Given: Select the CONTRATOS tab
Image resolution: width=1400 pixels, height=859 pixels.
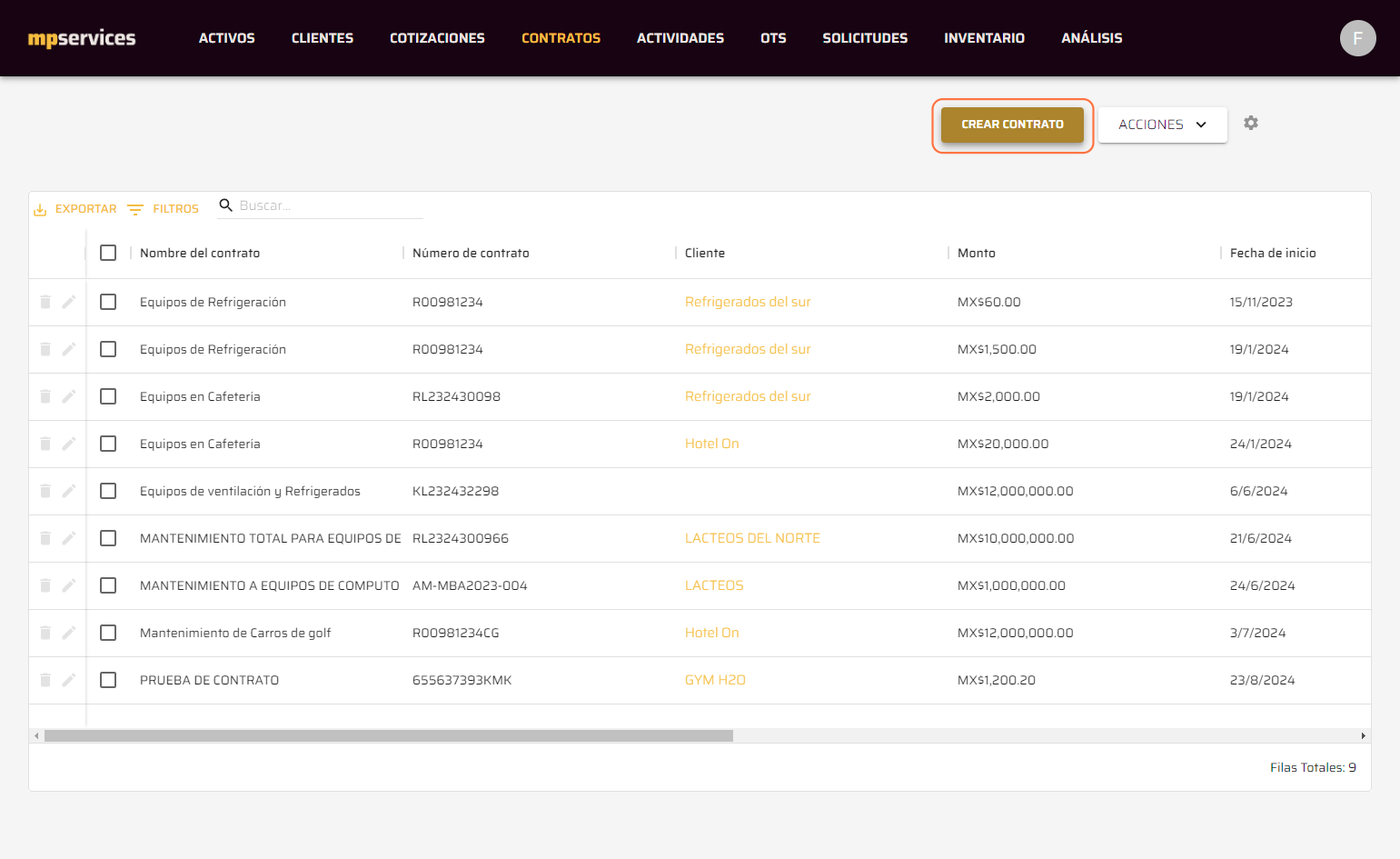Looking at the screenshot, I should click(x=561, y=38).
